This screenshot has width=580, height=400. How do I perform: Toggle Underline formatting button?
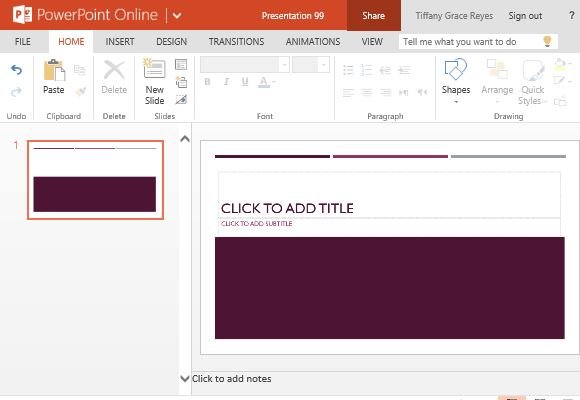tap(245, 82)
